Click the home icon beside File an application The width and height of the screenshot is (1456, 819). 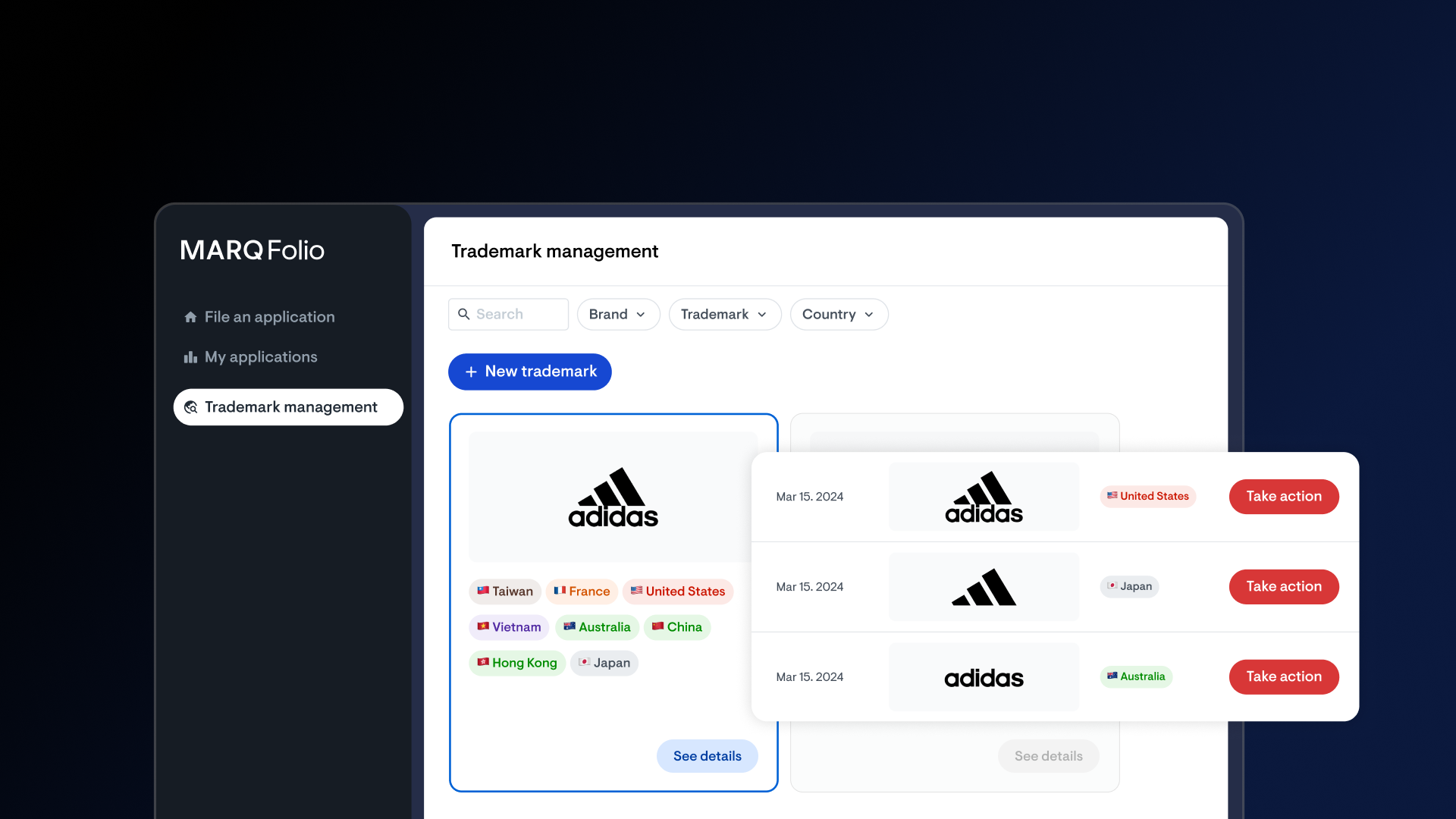(190, 317)
